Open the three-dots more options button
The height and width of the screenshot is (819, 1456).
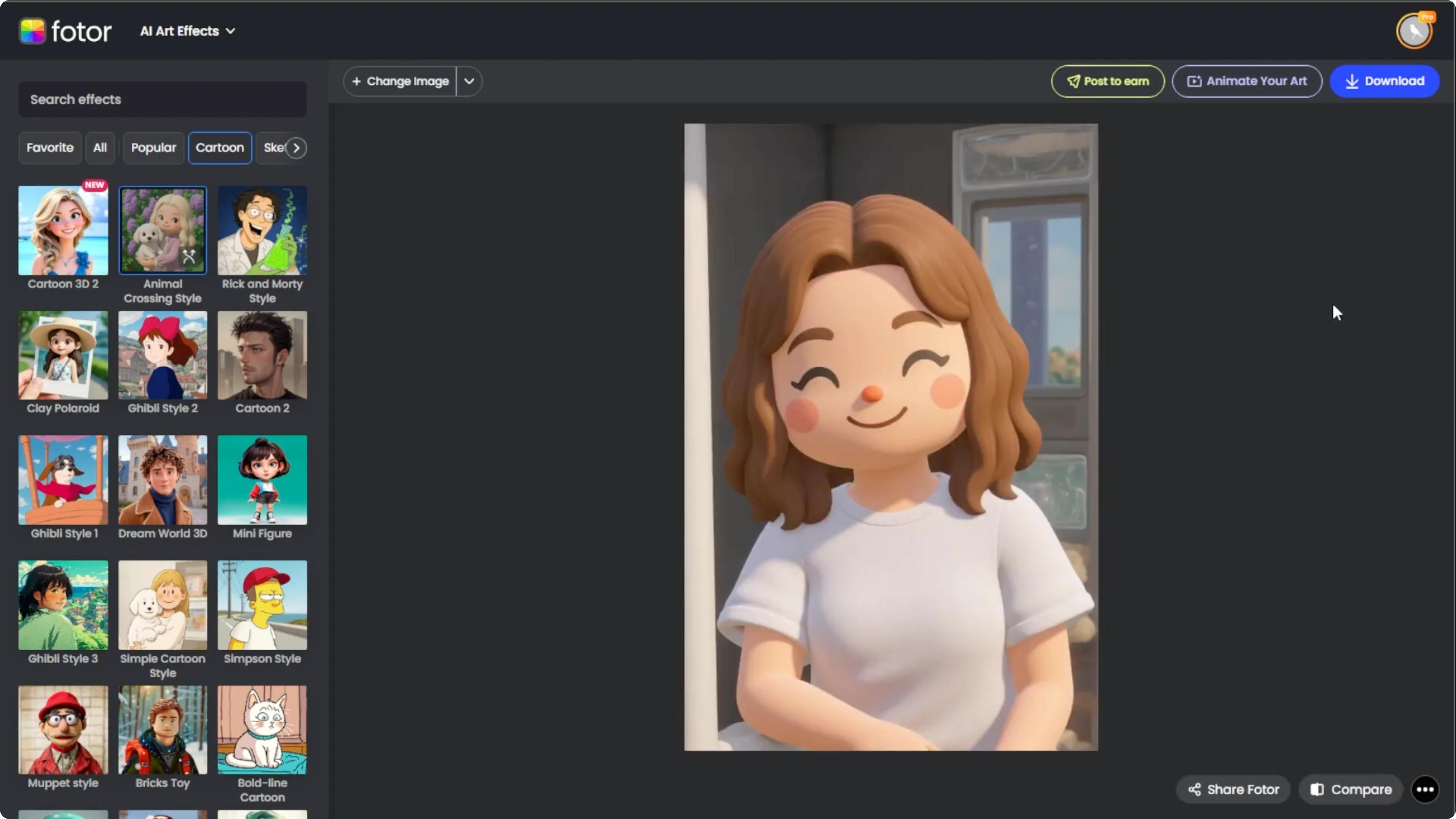pos(1425,790)
